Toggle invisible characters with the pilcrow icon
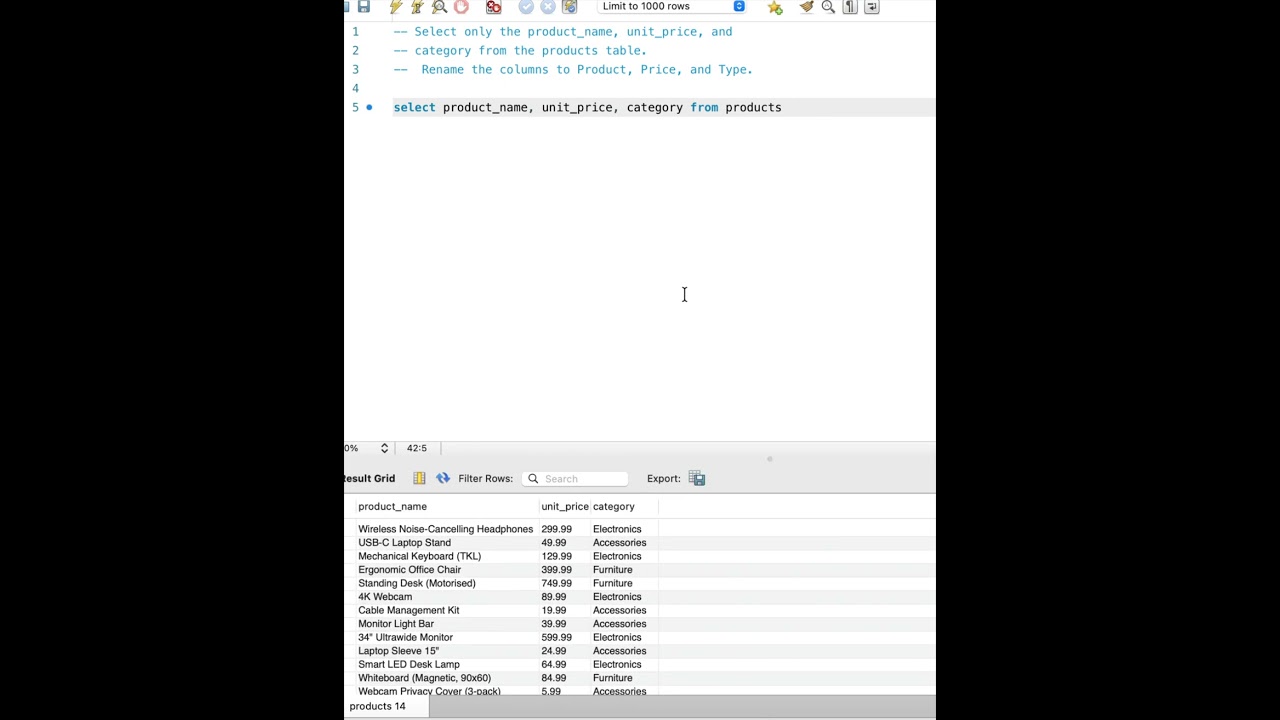 click(850, 6)
